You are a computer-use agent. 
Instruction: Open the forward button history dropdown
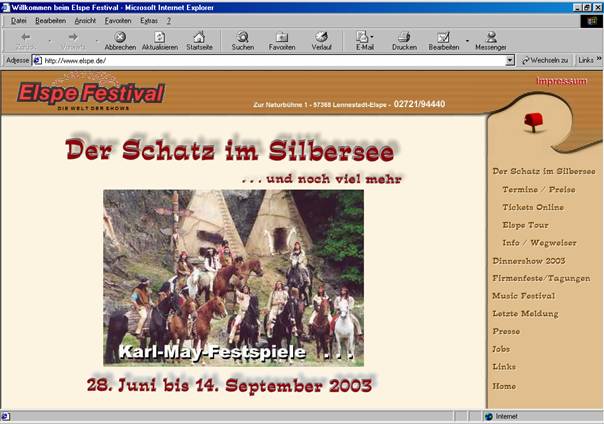97,40
